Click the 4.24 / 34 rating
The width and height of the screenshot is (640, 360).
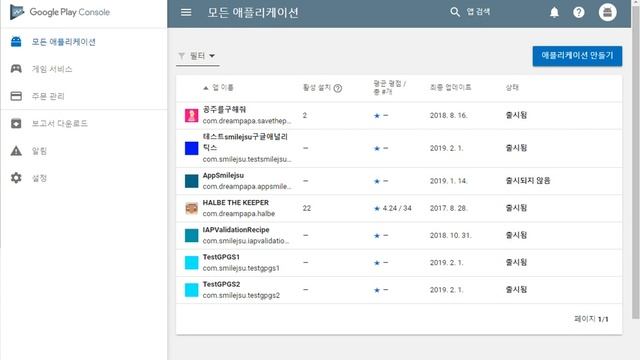tap(397, 208)
